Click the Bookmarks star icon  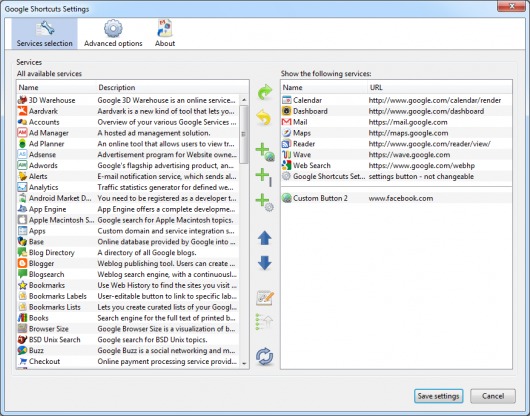click(22, 285)
